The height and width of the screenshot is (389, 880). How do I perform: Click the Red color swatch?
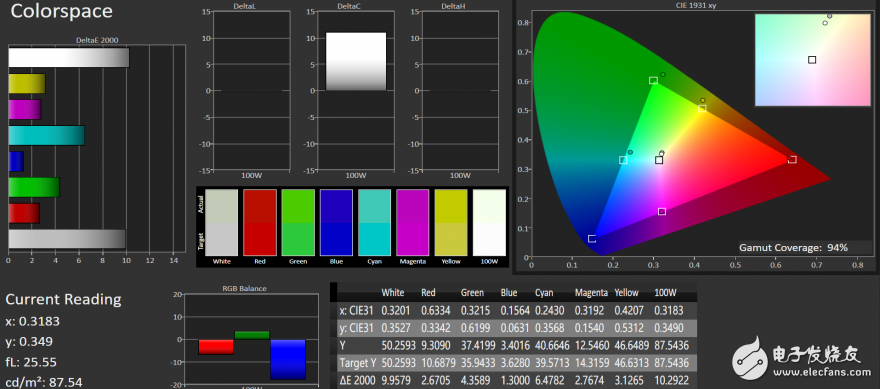260,223
